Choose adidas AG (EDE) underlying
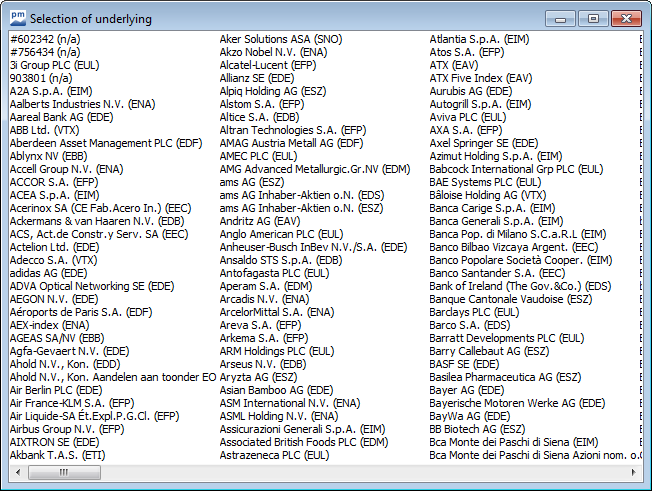 click(x=48, y=272)
